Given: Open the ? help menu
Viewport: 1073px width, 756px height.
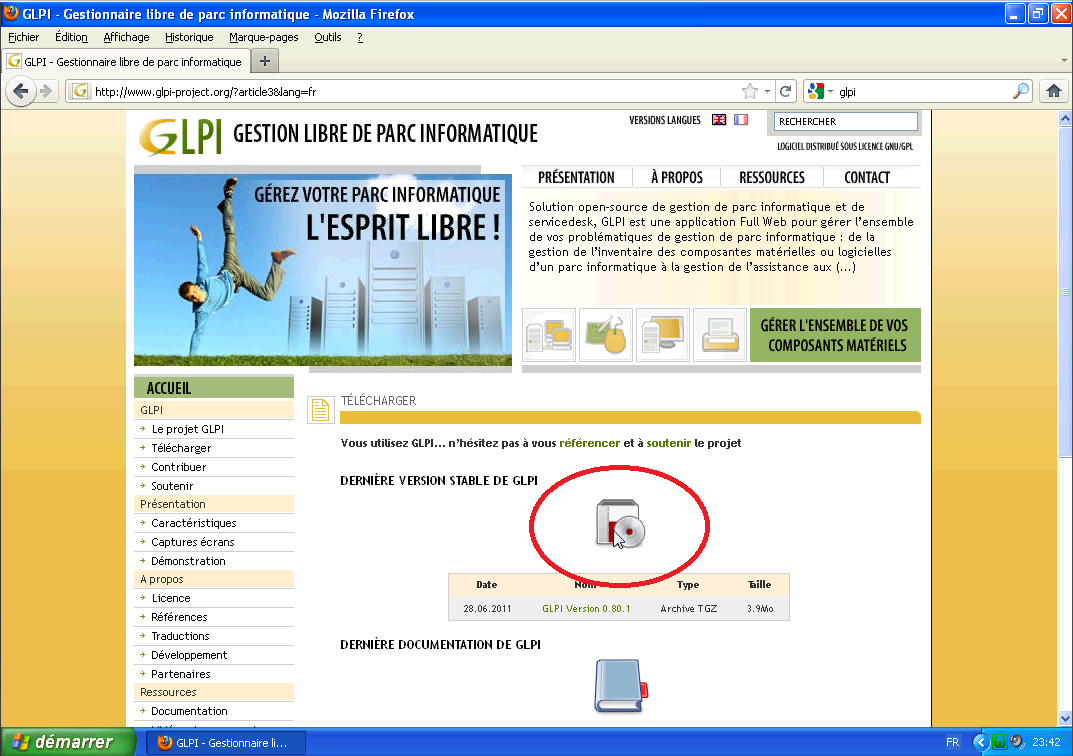Looking at the screenshot, I should coord(360,37).
